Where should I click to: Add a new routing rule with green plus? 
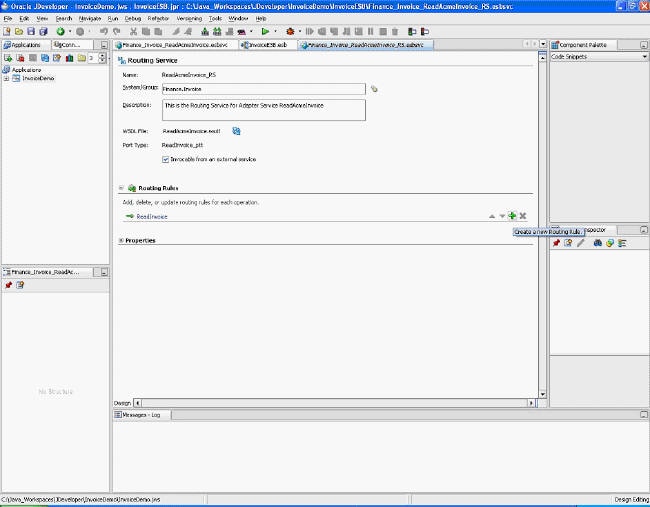[512, 216]
